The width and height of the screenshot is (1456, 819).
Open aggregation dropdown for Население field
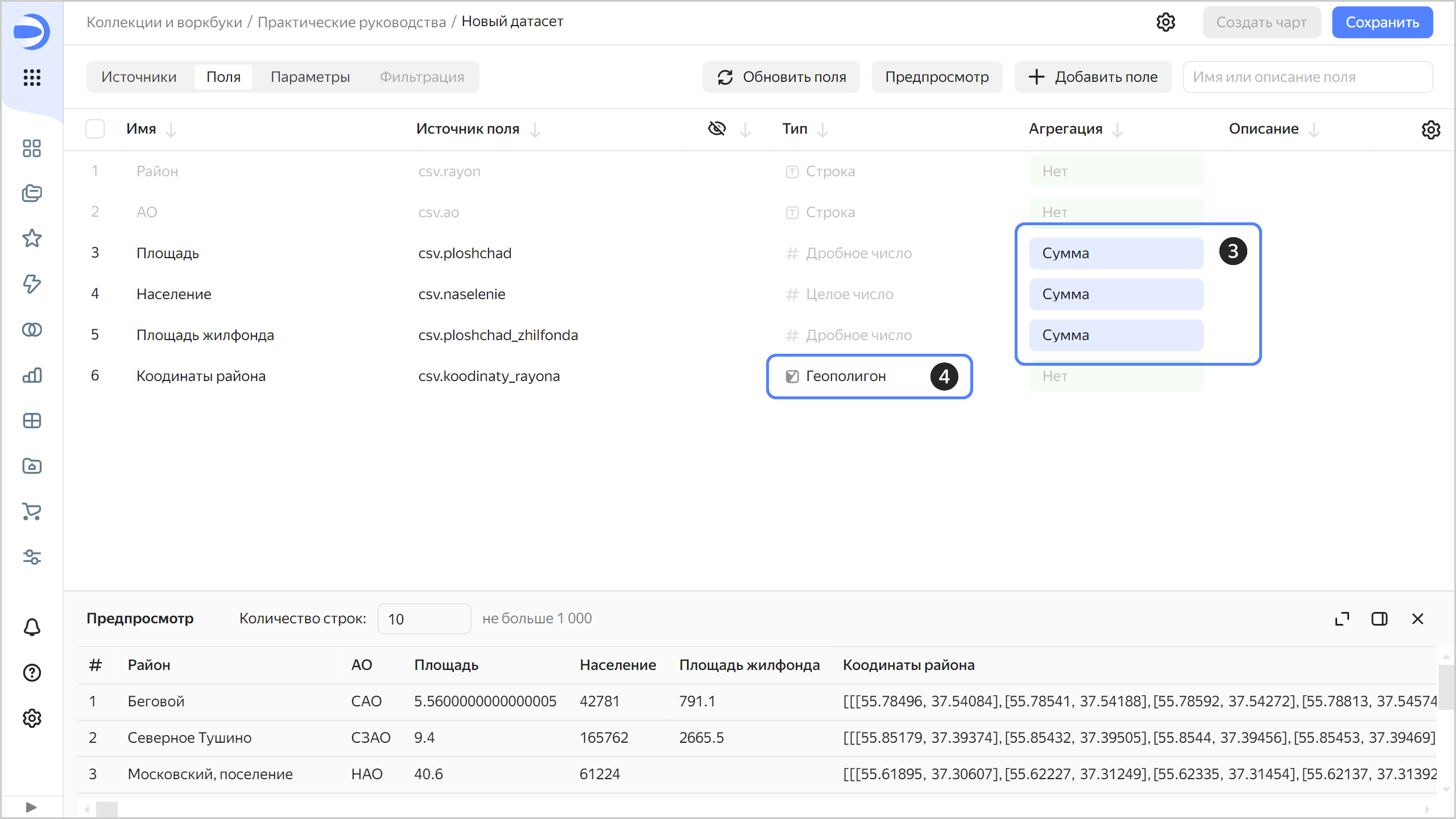(1115, 294)
